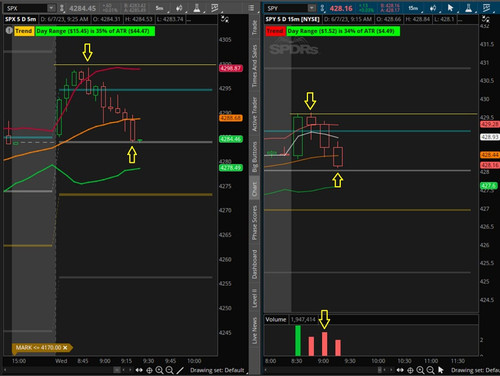Zoom in on the SPY chart

coord(420,370)
